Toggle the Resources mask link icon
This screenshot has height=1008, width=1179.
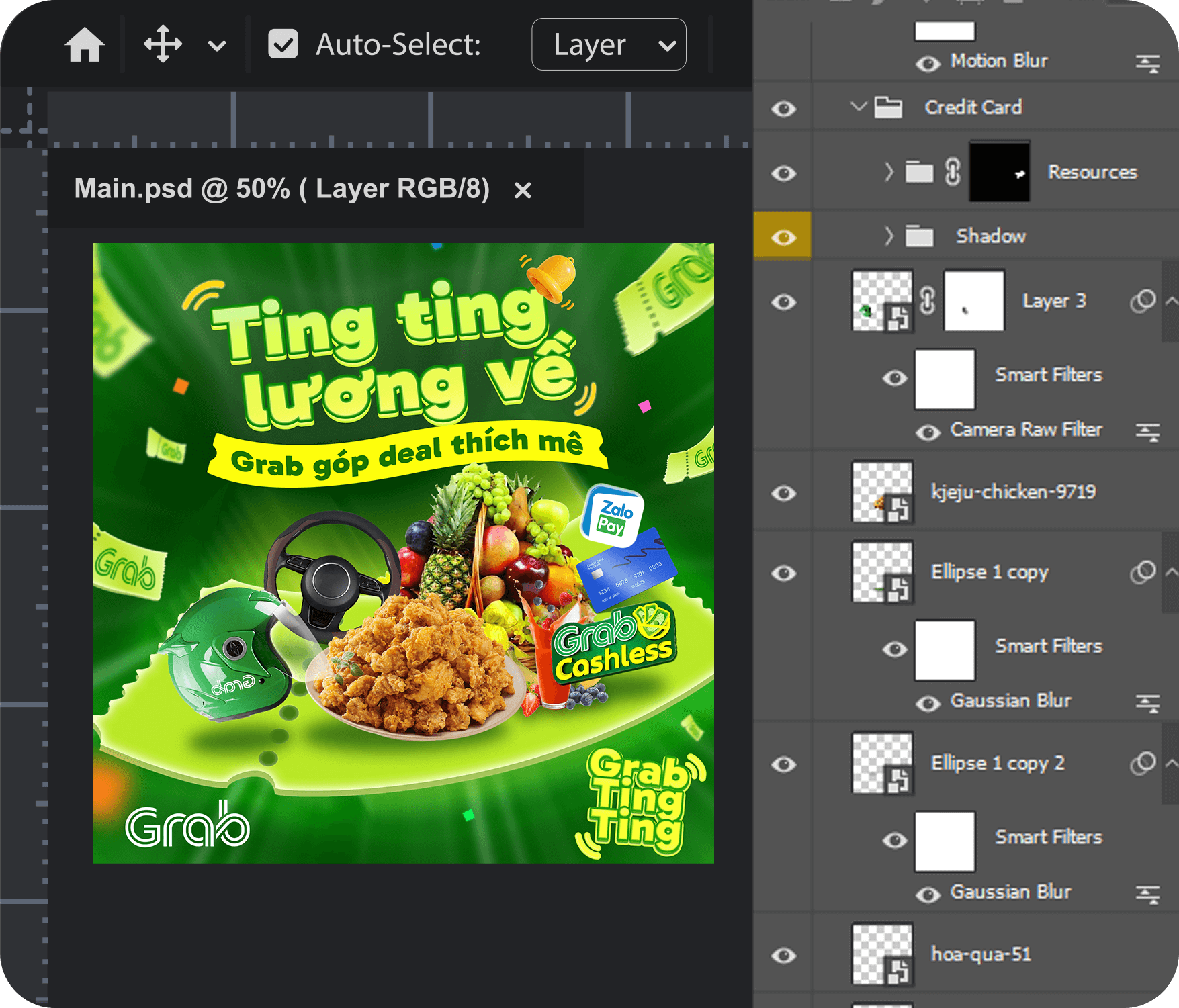[953, 172]
